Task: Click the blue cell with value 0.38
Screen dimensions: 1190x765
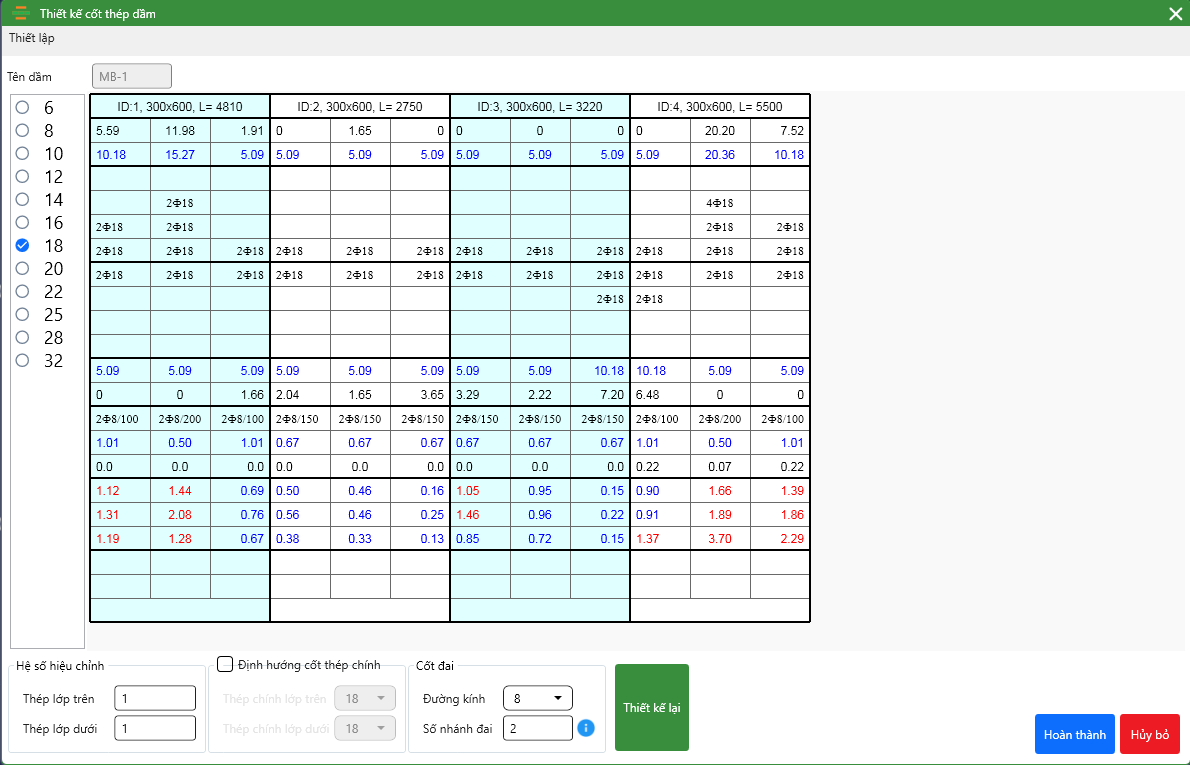Action: coord(300,539)
